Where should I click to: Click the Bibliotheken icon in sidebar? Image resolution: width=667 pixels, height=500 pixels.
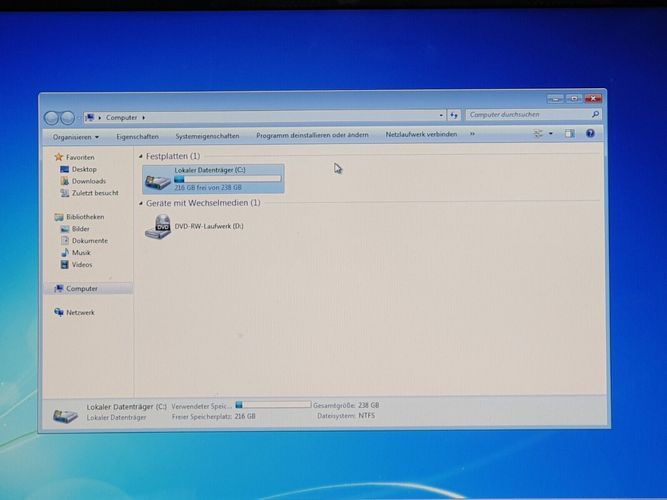click(x=59, y=217)
